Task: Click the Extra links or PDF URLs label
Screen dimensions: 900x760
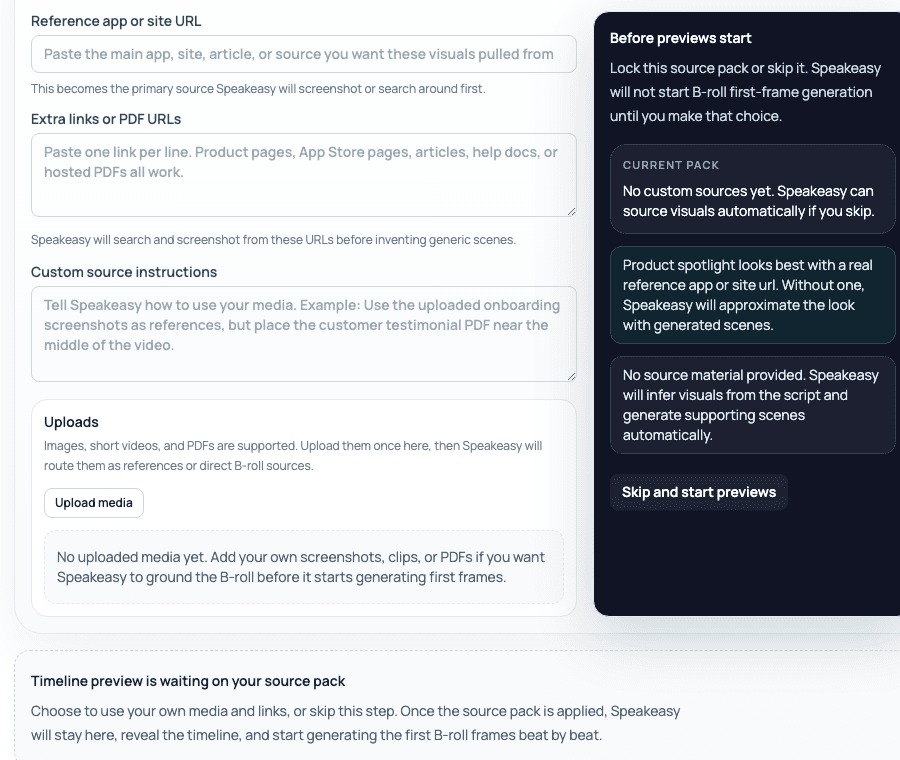Action: 106,119
